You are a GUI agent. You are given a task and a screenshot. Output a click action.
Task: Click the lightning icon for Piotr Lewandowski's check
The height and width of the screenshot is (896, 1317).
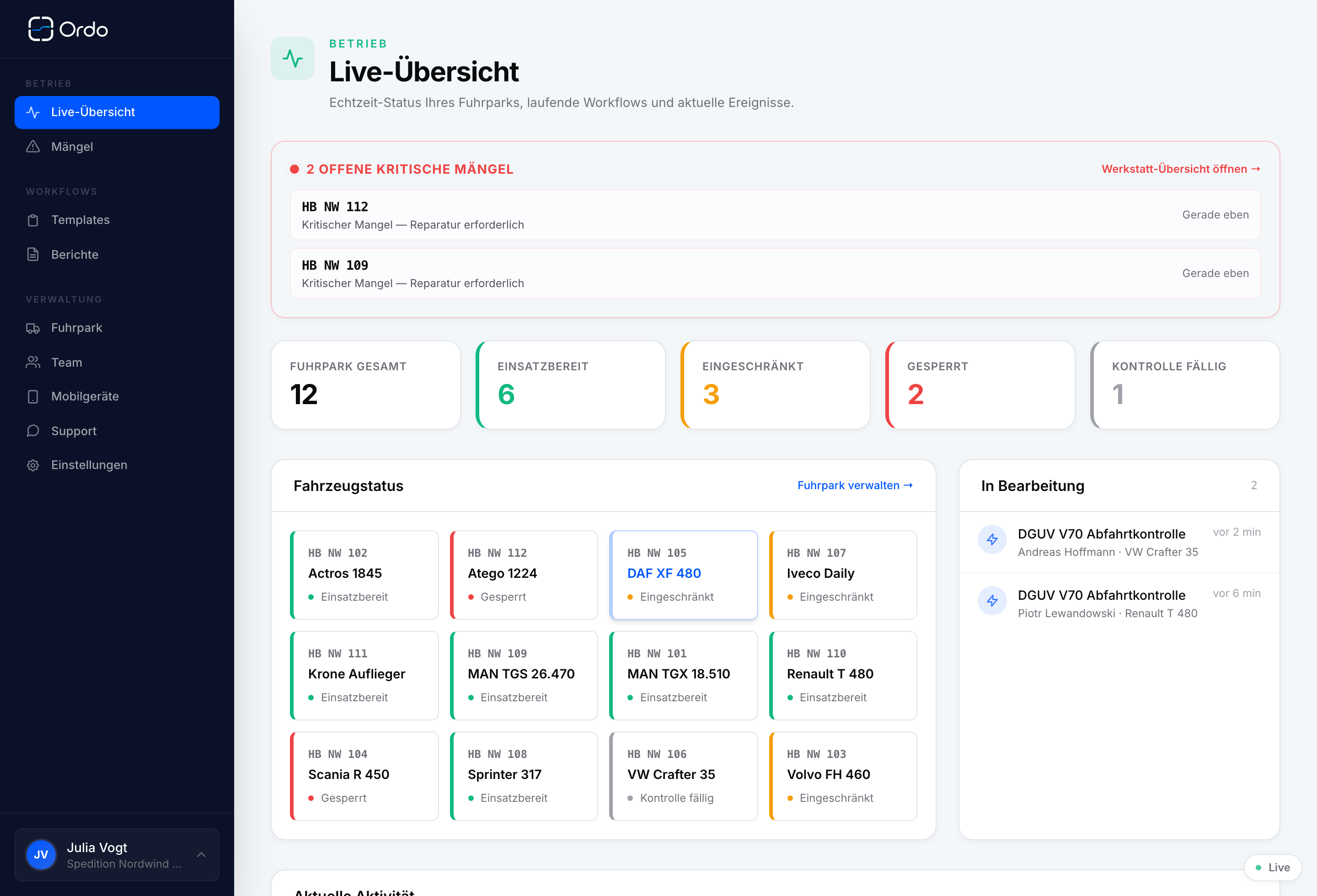(x=992, y=600)
